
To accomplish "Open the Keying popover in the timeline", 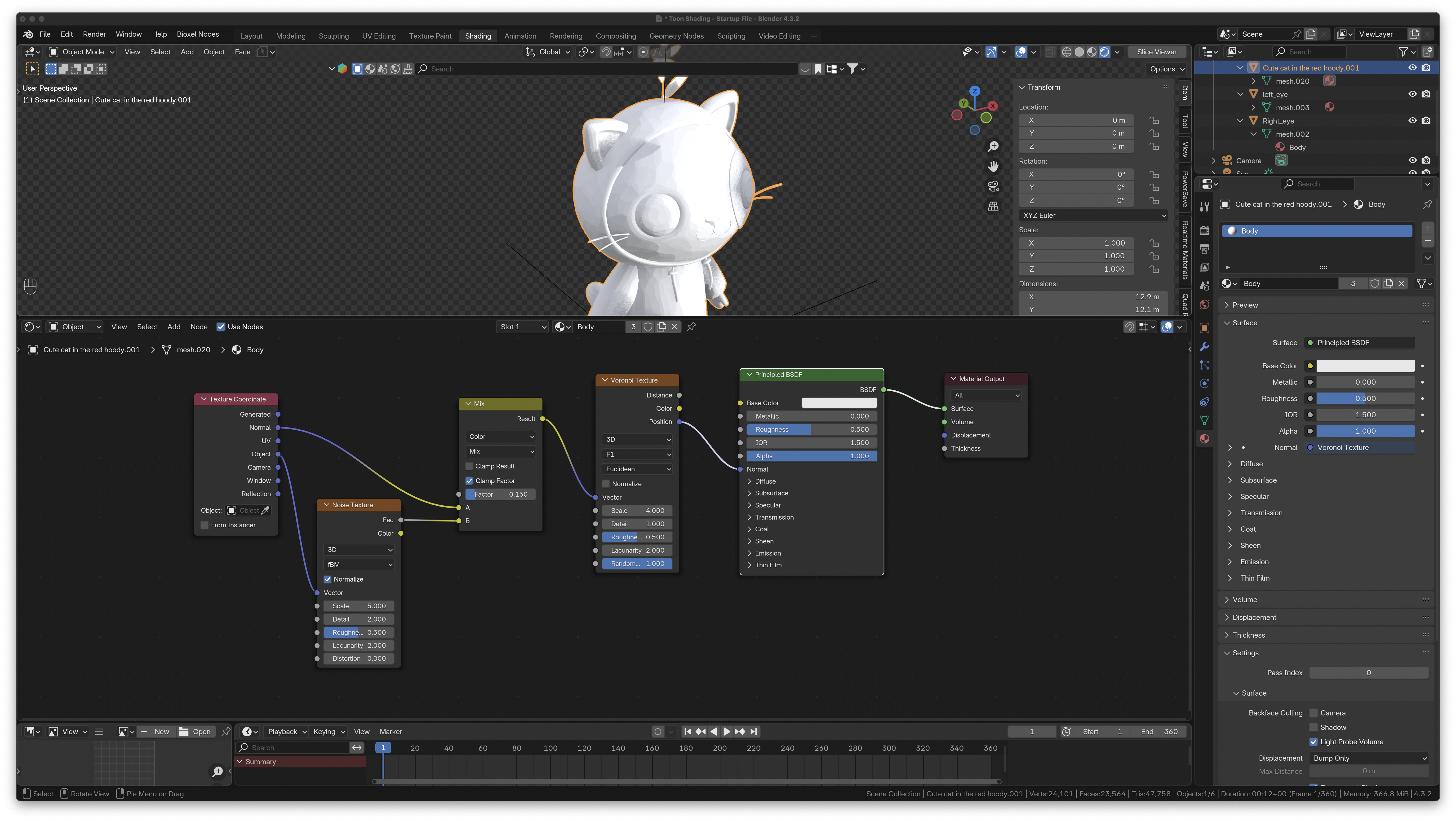I will point(329,732).
